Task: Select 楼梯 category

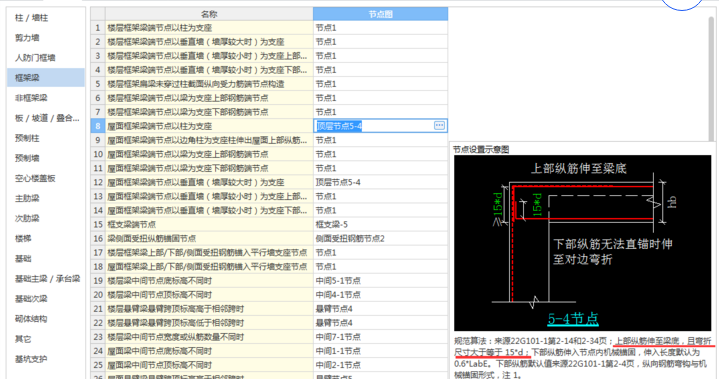Action: tap(46, 239)
